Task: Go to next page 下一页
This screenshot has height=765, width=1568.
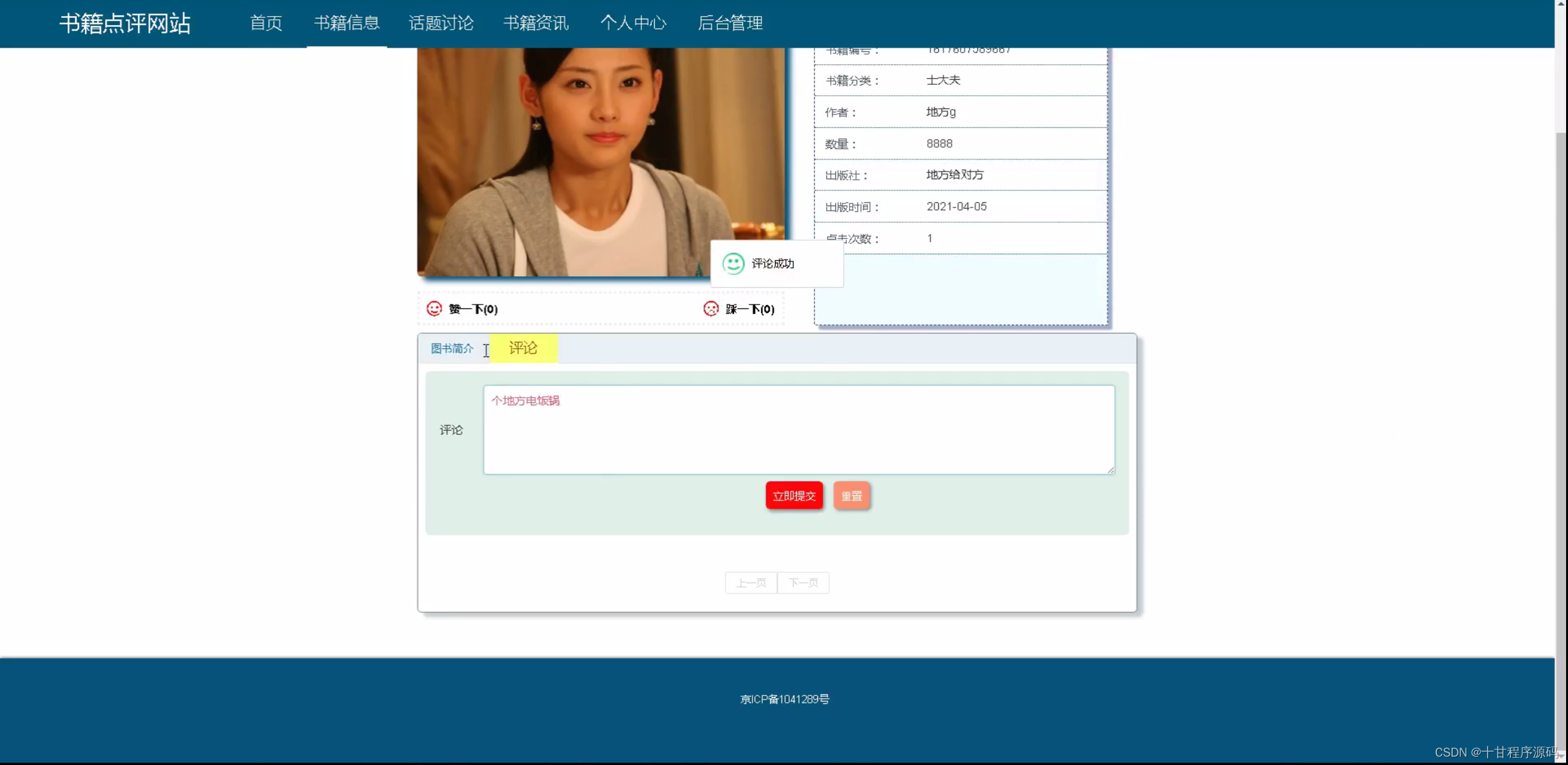Action: [x=803, y=583]
